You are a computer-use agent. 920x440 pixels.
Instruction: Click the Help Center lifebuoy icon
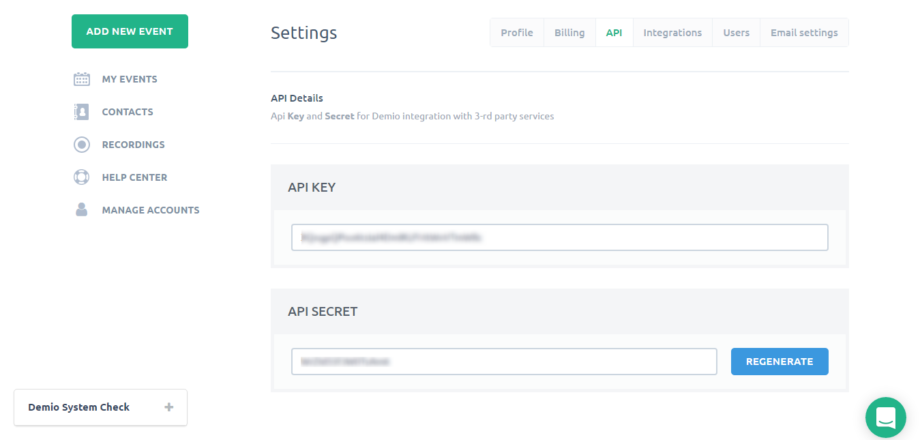pos(82,178)
